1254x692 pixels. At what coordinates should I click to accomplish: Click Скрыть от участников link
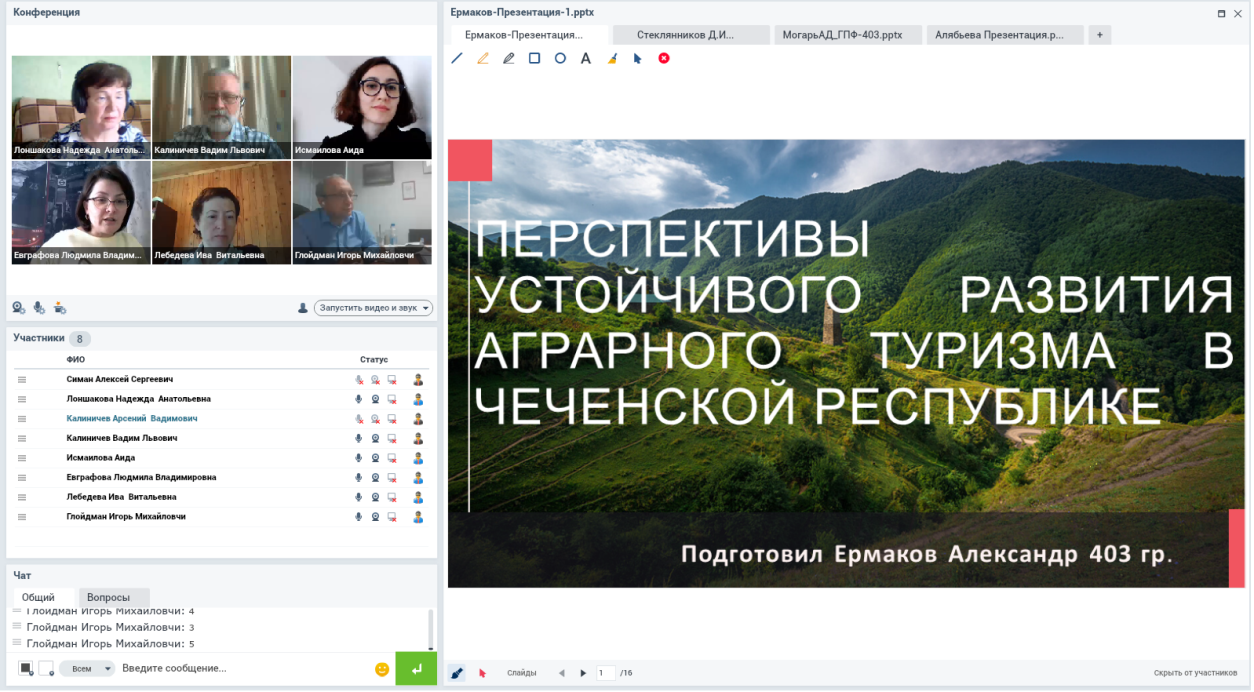click(x=1195, y=673)
